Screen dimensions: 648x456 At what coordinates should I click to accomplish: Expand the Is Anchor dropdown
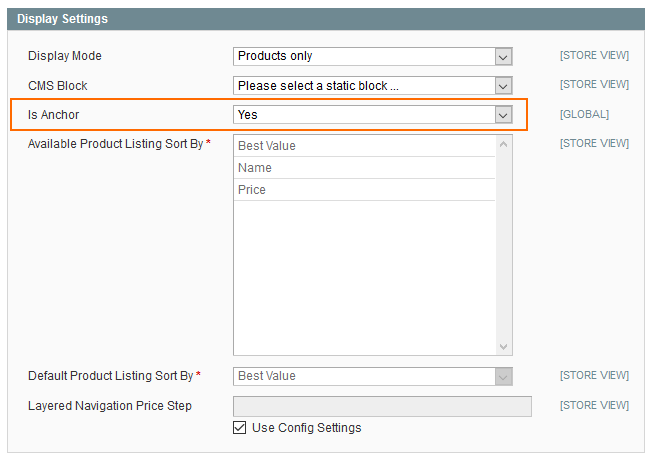point(373,115)
